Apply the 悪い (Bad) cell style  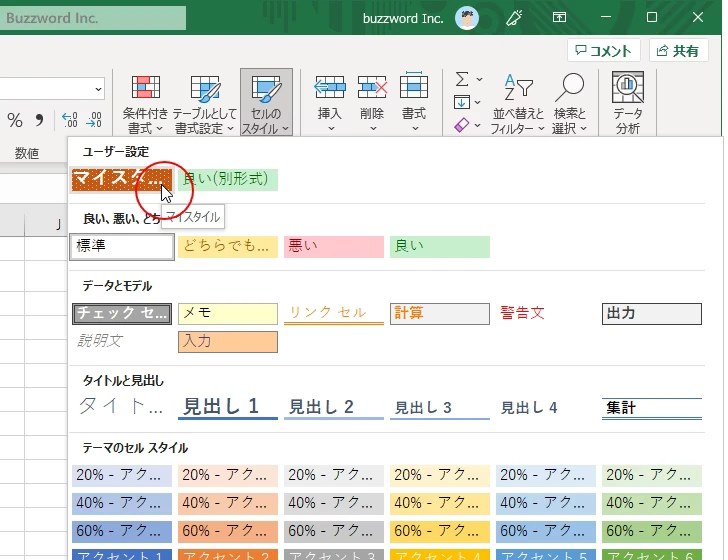[334, 247]
